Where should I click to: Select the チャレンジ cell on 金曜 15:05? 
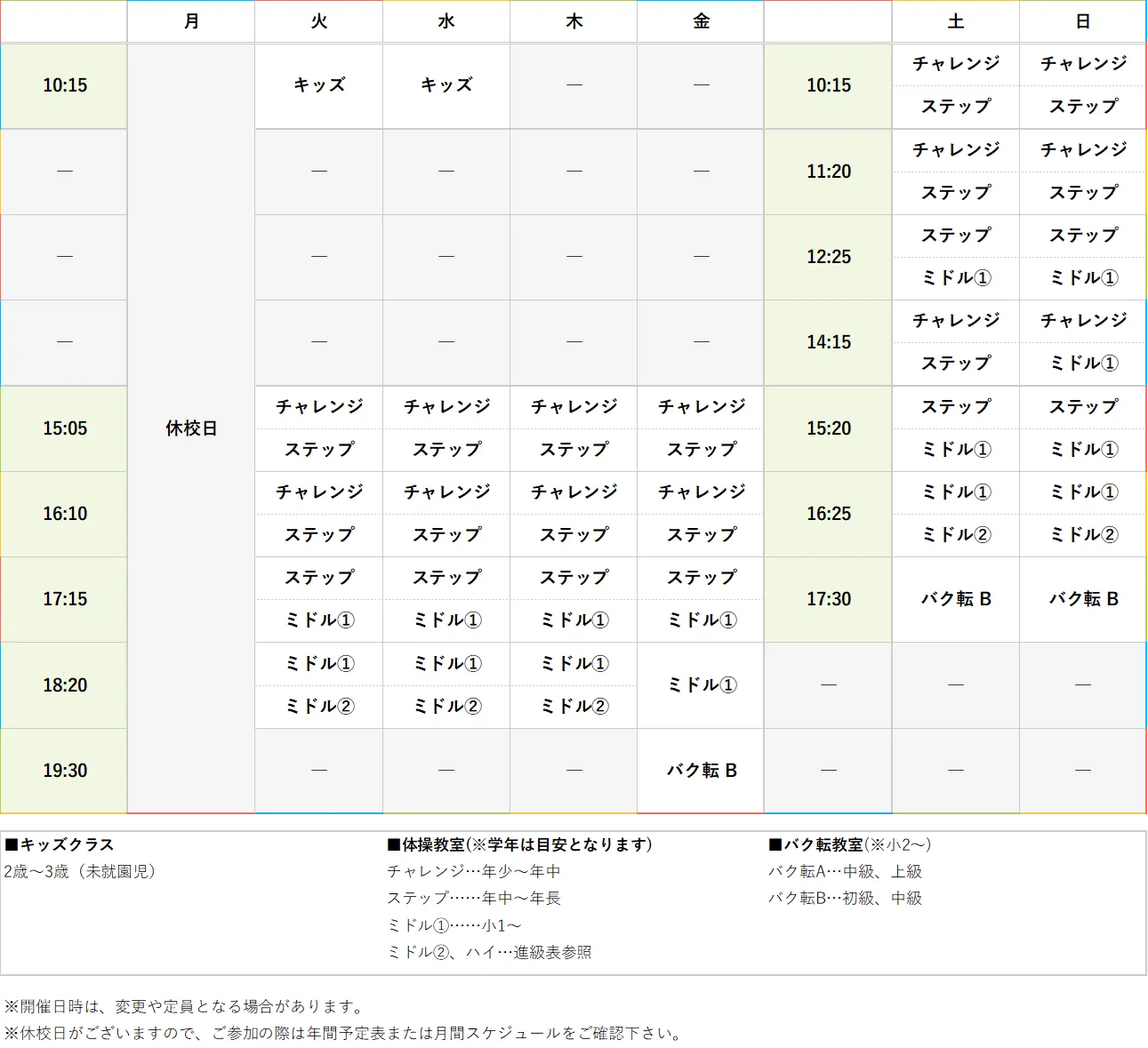tap(700, 407)
